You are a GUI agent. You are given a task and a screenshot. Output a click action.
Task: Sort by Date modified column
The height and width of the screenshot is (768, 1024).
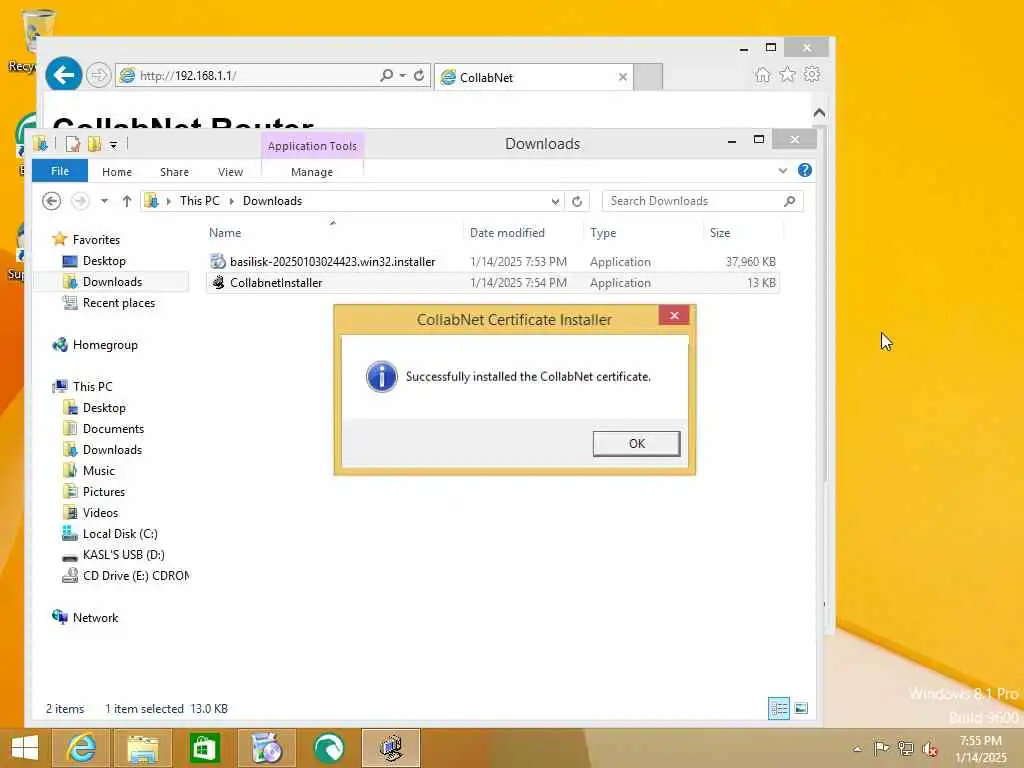[x=507, y=233]
